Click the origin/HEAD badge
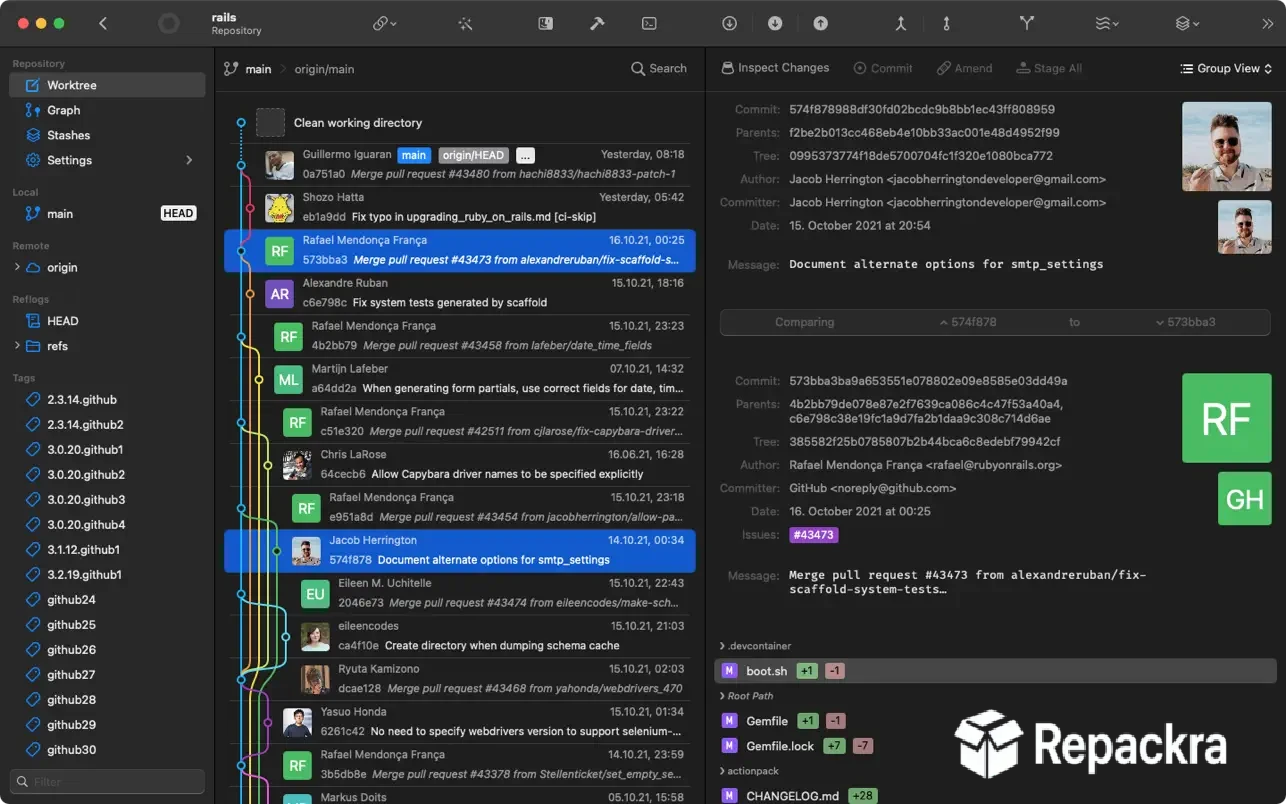 point(474,155)
